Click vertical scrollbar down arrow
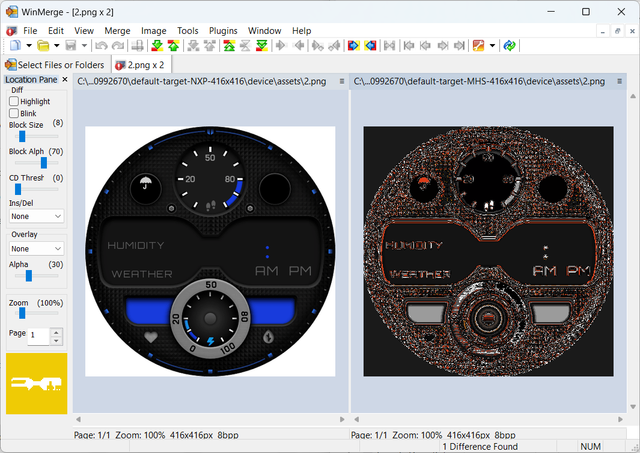 click(x=633, y=407)
